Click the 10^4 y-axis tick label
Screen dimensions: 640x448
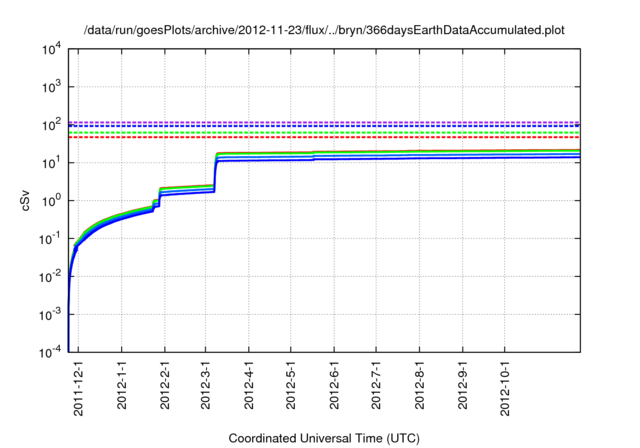point(51,49)
